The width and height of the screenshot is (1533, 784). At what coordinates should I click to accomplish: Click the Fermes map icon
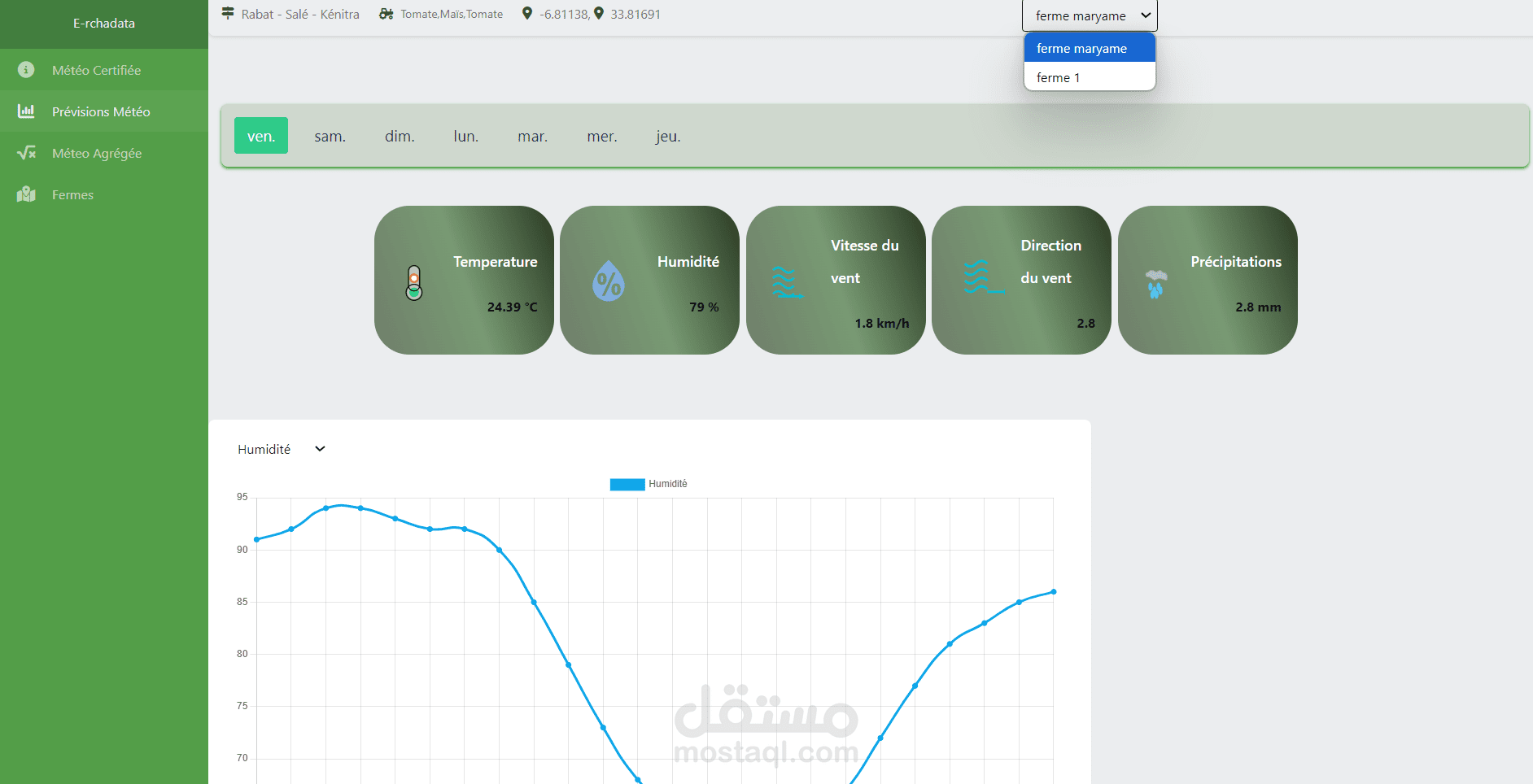pyautogui.click(x=26, y=194)
